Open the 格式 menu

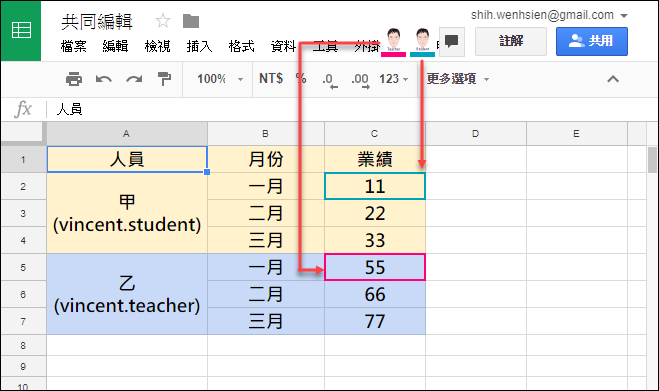point(241,46)
